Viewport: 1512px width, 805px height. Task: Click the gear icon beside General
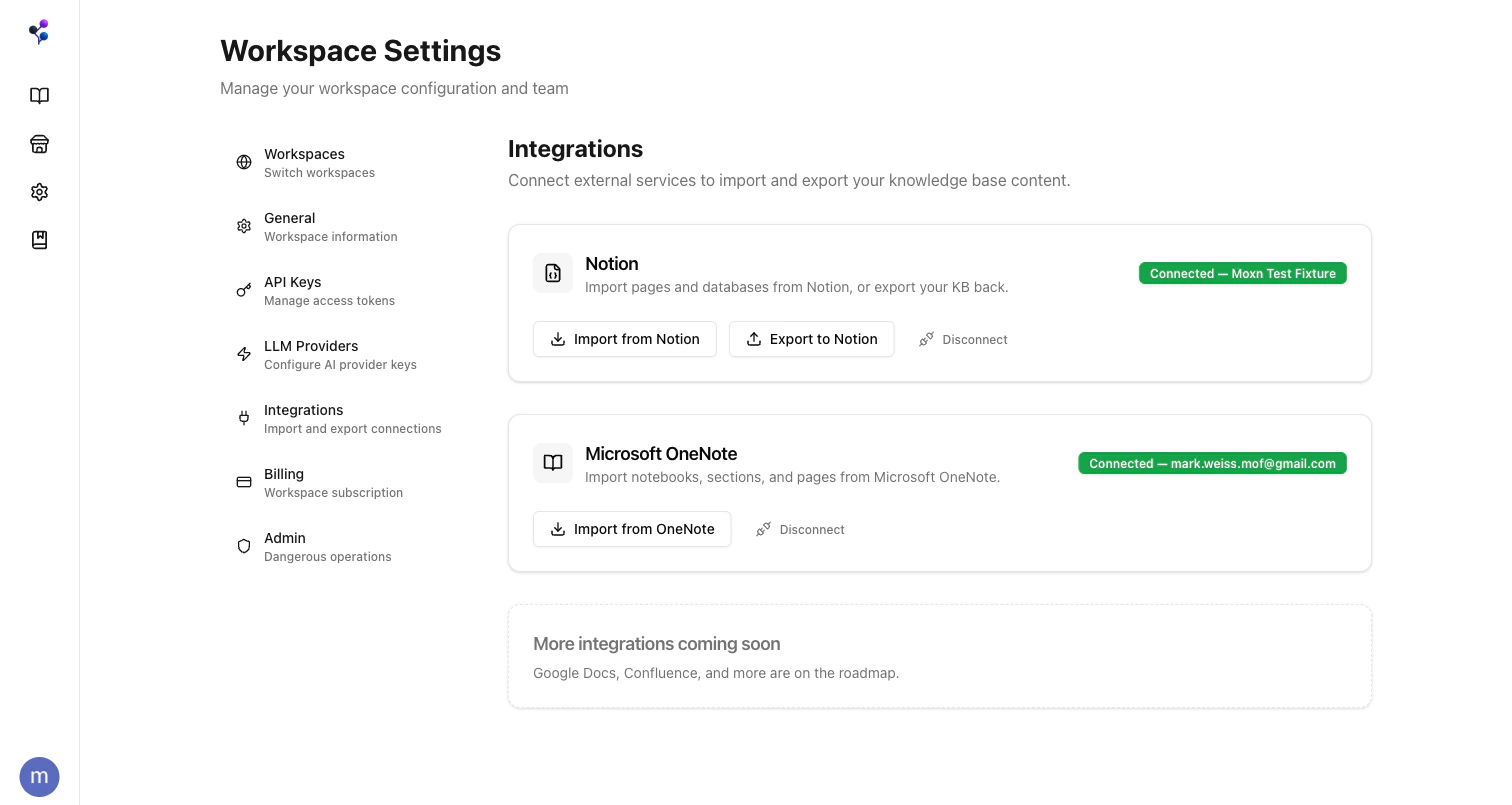click(x=244, y=226)
